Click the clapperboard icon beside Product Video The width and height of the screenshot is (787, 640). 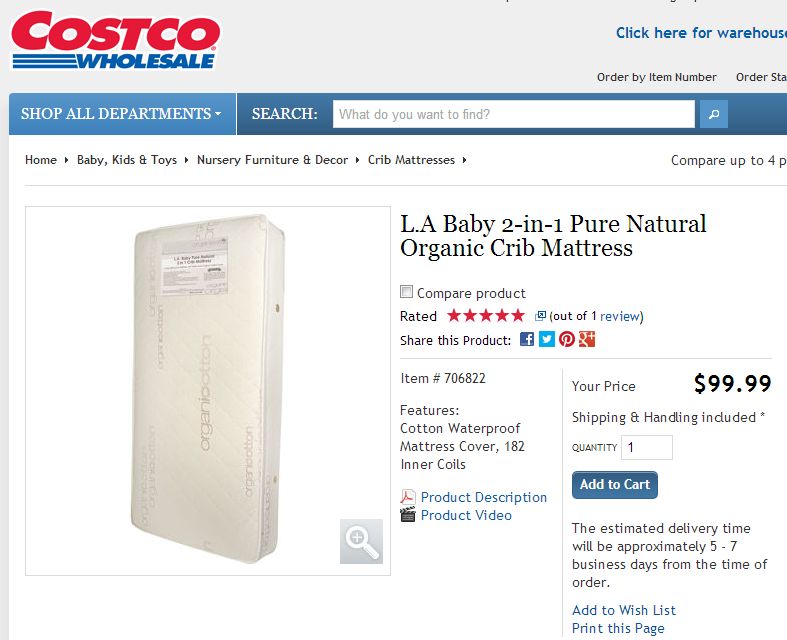tap(408, 515)
